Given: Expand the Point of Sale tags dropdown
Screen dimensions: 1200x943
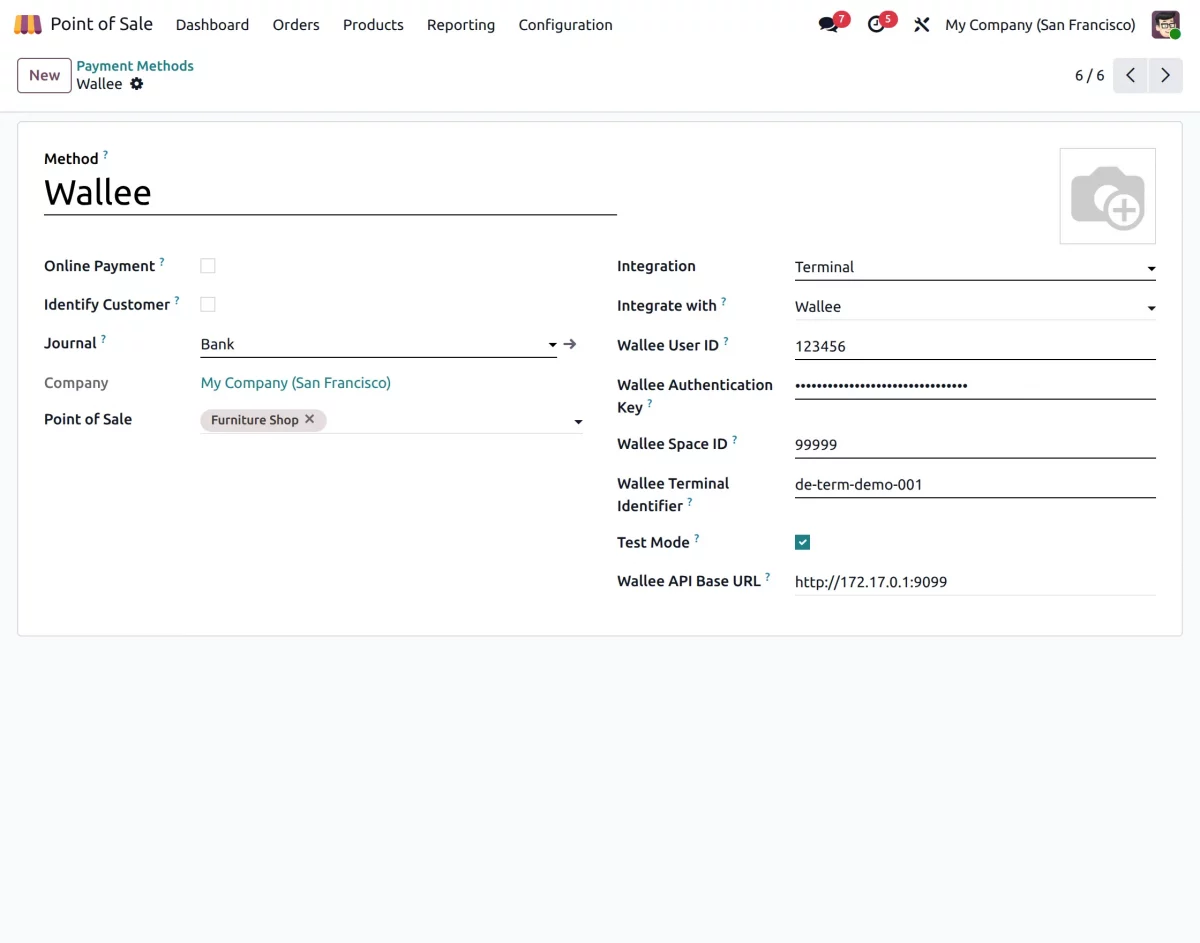Looking at the screenshot, I should pos(578,422).
